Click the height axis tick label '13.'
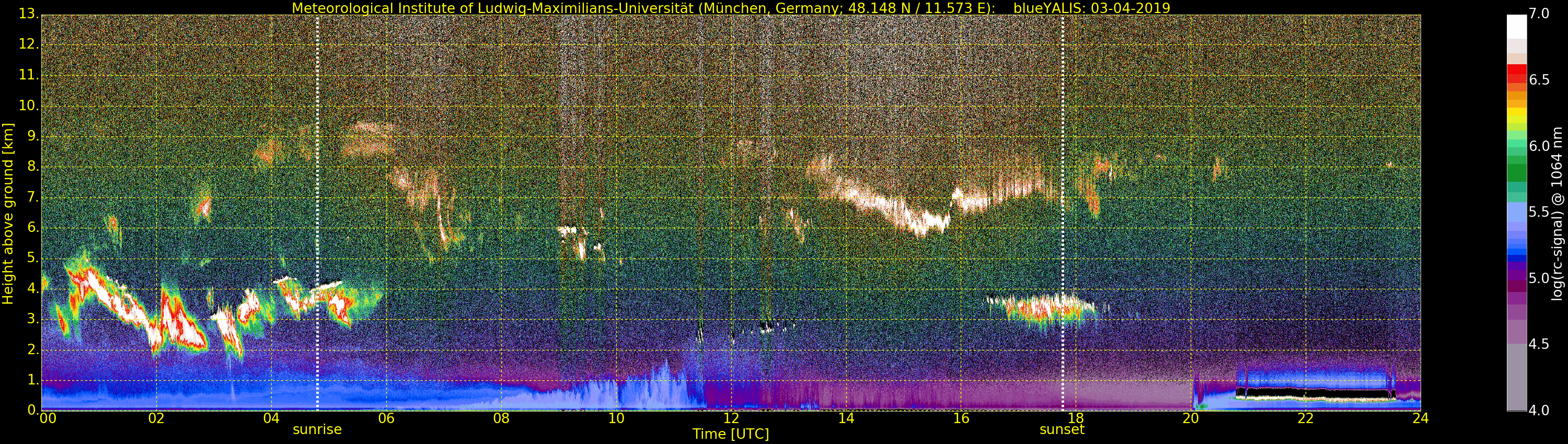 (x=29, y=14)
